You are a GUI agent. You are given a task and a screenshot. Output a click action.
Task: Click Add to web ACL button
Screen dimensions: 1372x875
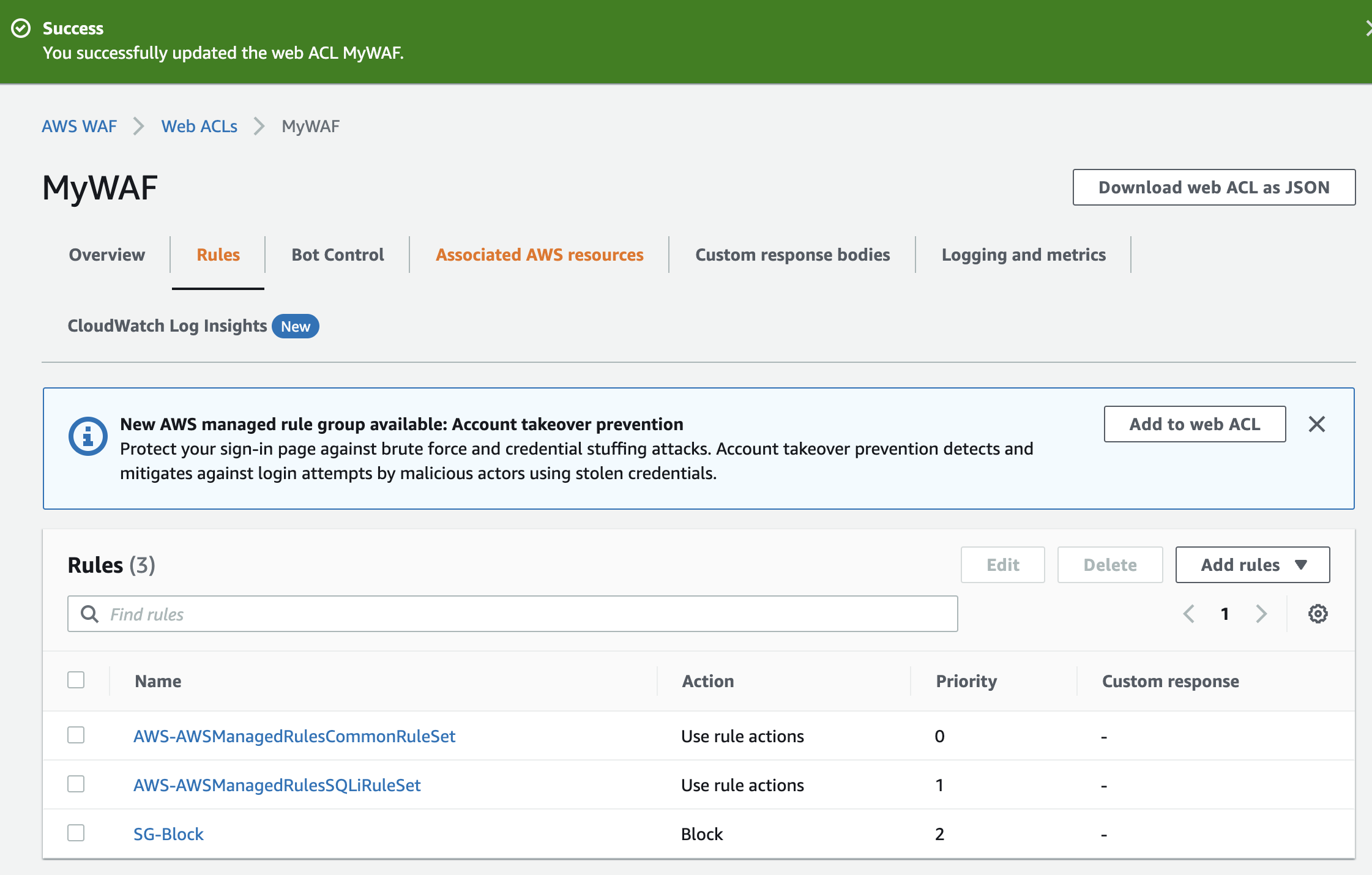tap(1195, 424)
